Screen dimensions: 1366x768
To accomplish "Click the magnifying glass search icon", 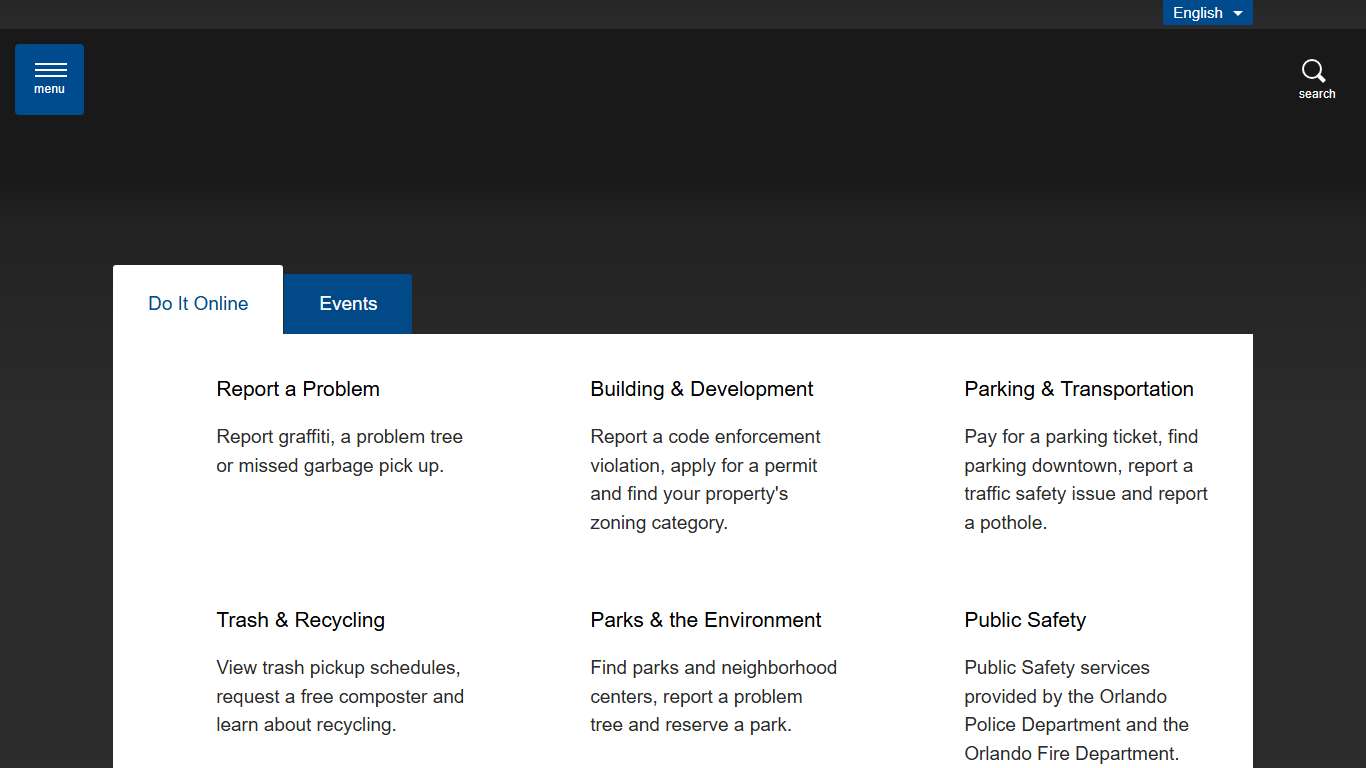I will (x=1313, y=71).
